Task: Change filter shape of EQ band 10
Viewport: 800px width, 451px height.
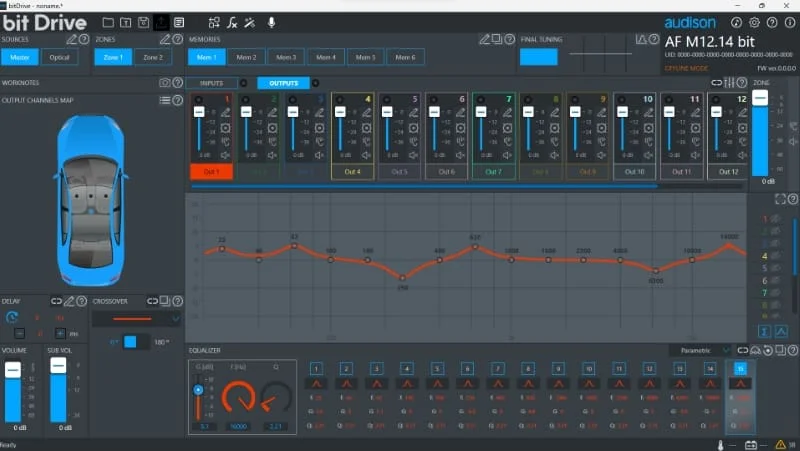Action: (589, 384)
